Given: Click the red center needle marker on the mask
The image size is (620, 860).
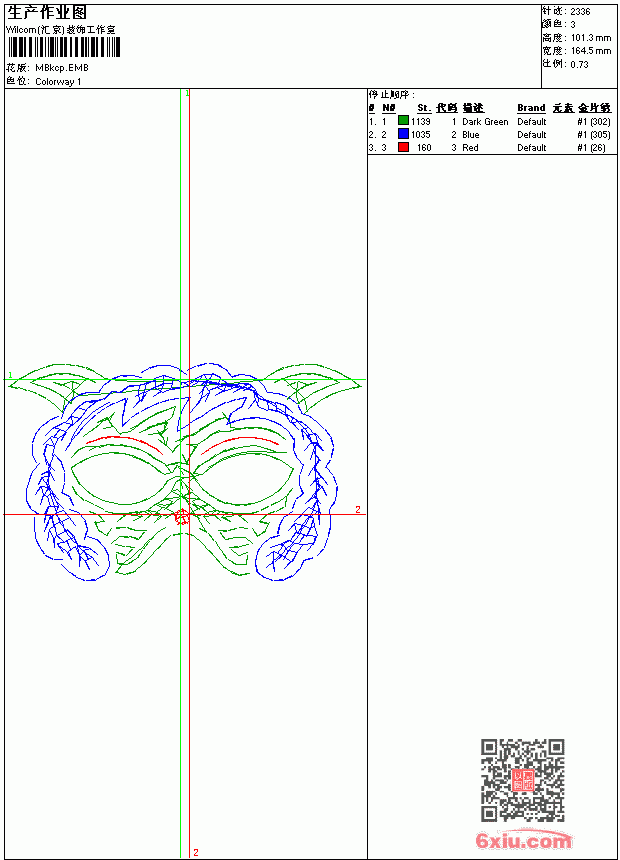Looking at the screenshot, I should (182, 516).
